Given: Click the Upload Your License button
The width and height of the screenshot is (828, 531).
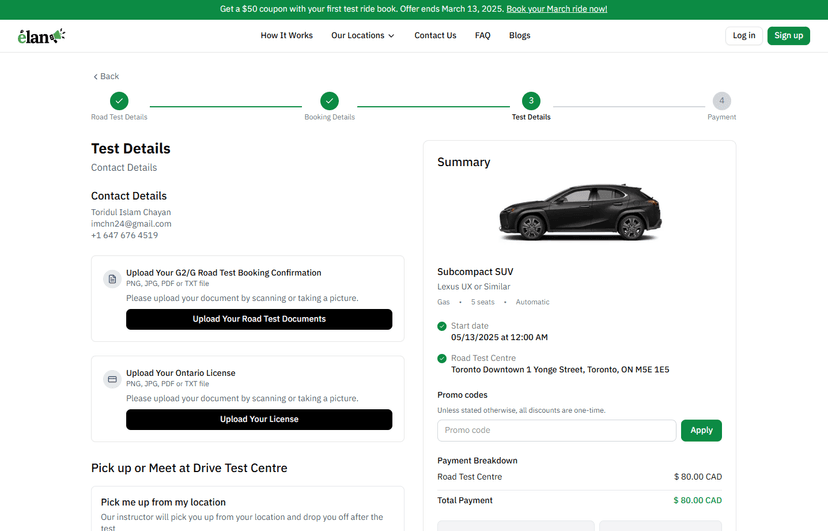Looking at the screenshot, I should (x=259, y=420).
